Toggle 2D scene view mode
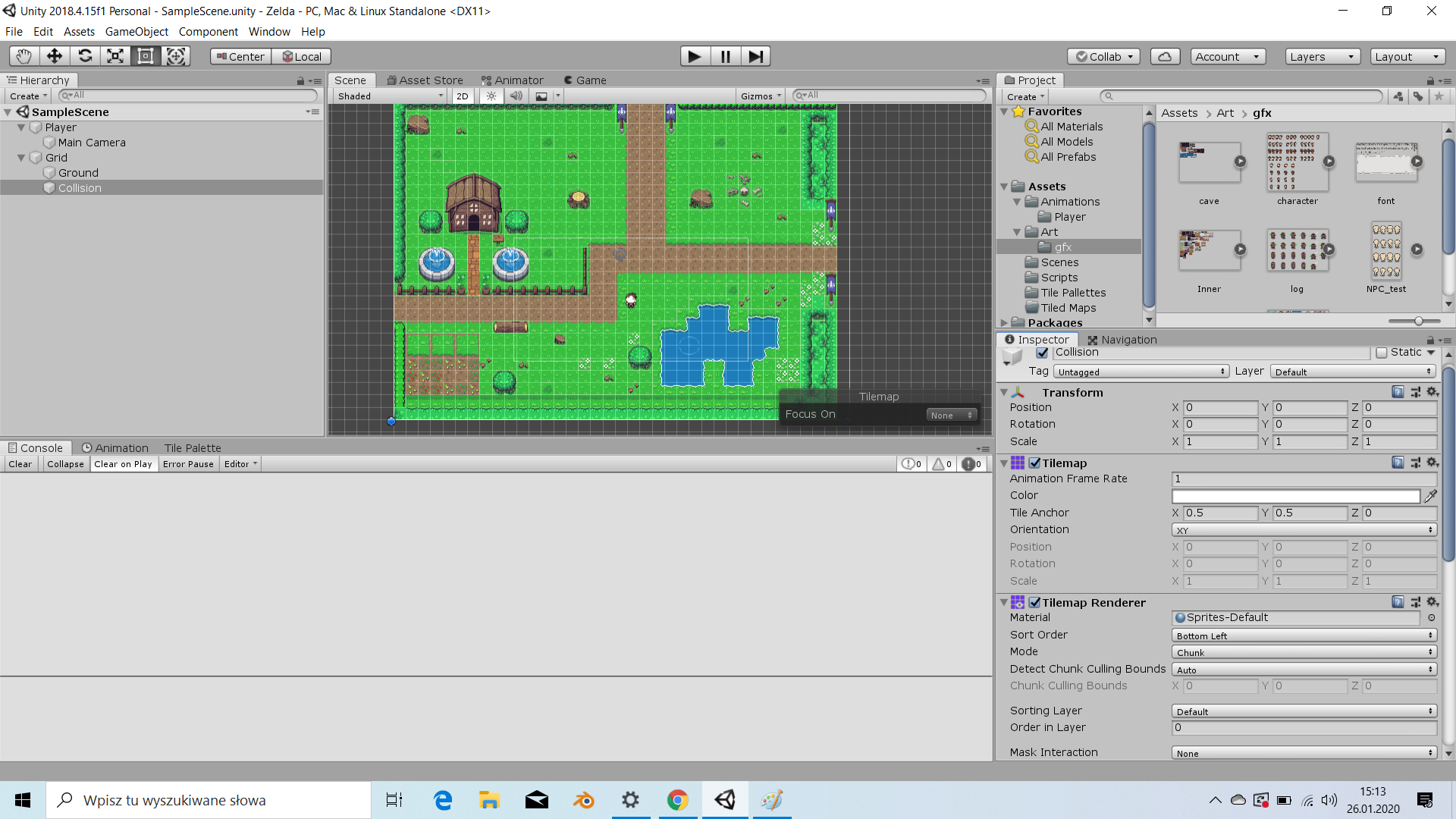The image size is (1456, 819). (463, 96)
